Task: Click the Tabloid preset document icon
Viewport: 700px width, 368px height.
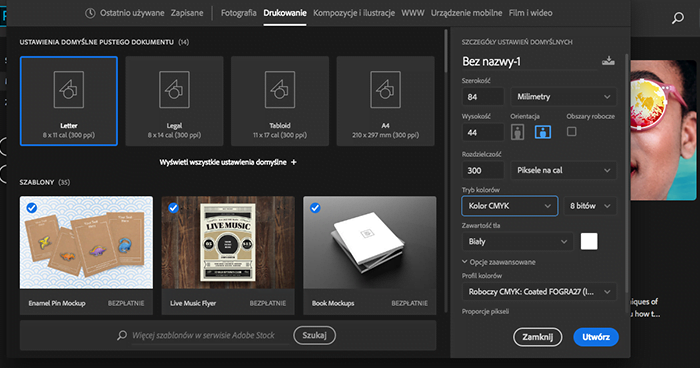Action: pos(280,89)
